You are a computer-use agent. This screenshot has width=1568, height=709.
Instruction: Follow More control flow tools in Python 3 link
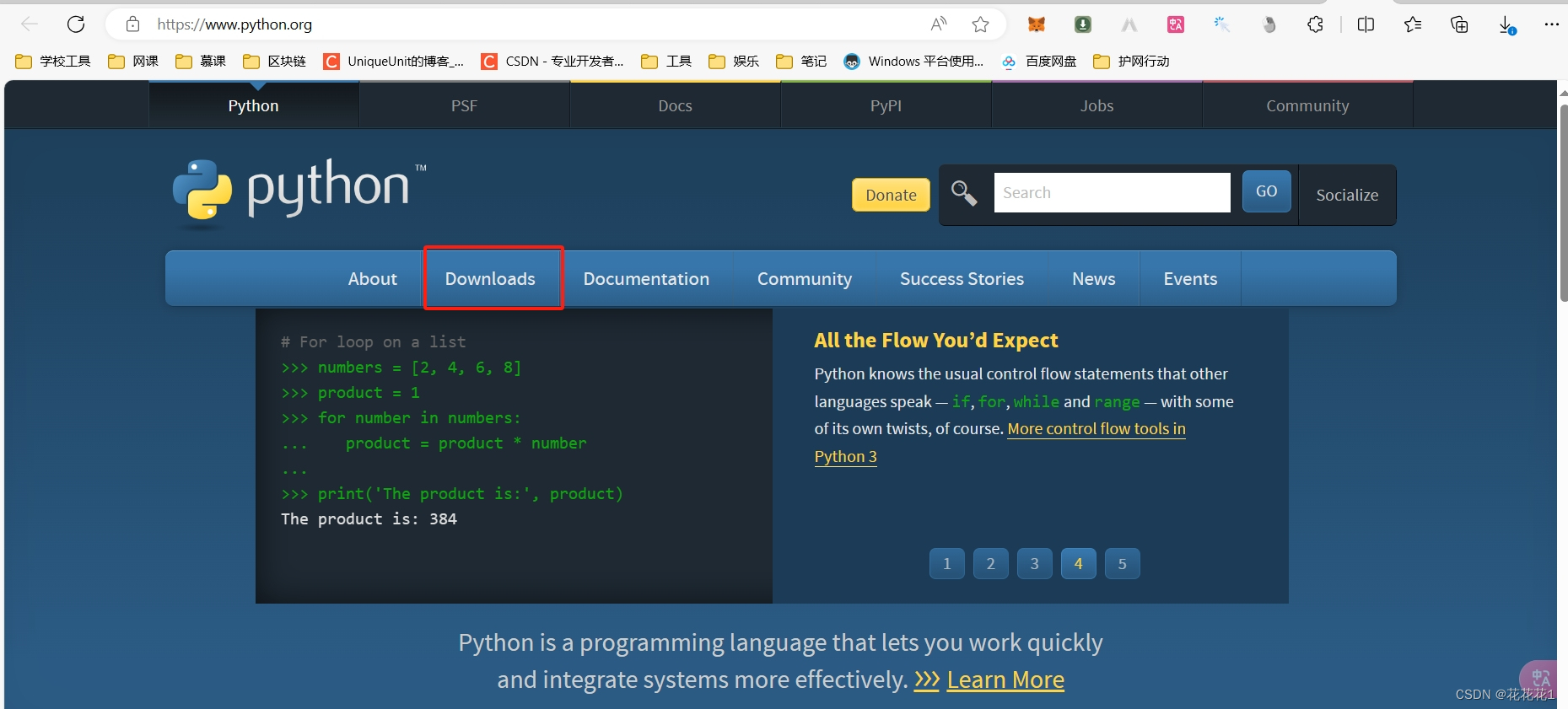pyautogui.click(x=1097, y=429)
